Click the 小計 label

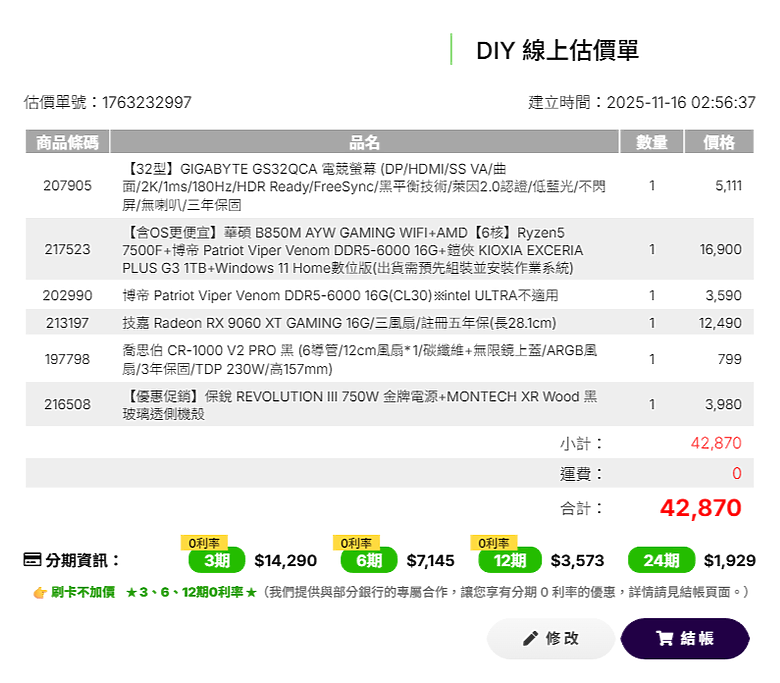click(x=582, y=443)
